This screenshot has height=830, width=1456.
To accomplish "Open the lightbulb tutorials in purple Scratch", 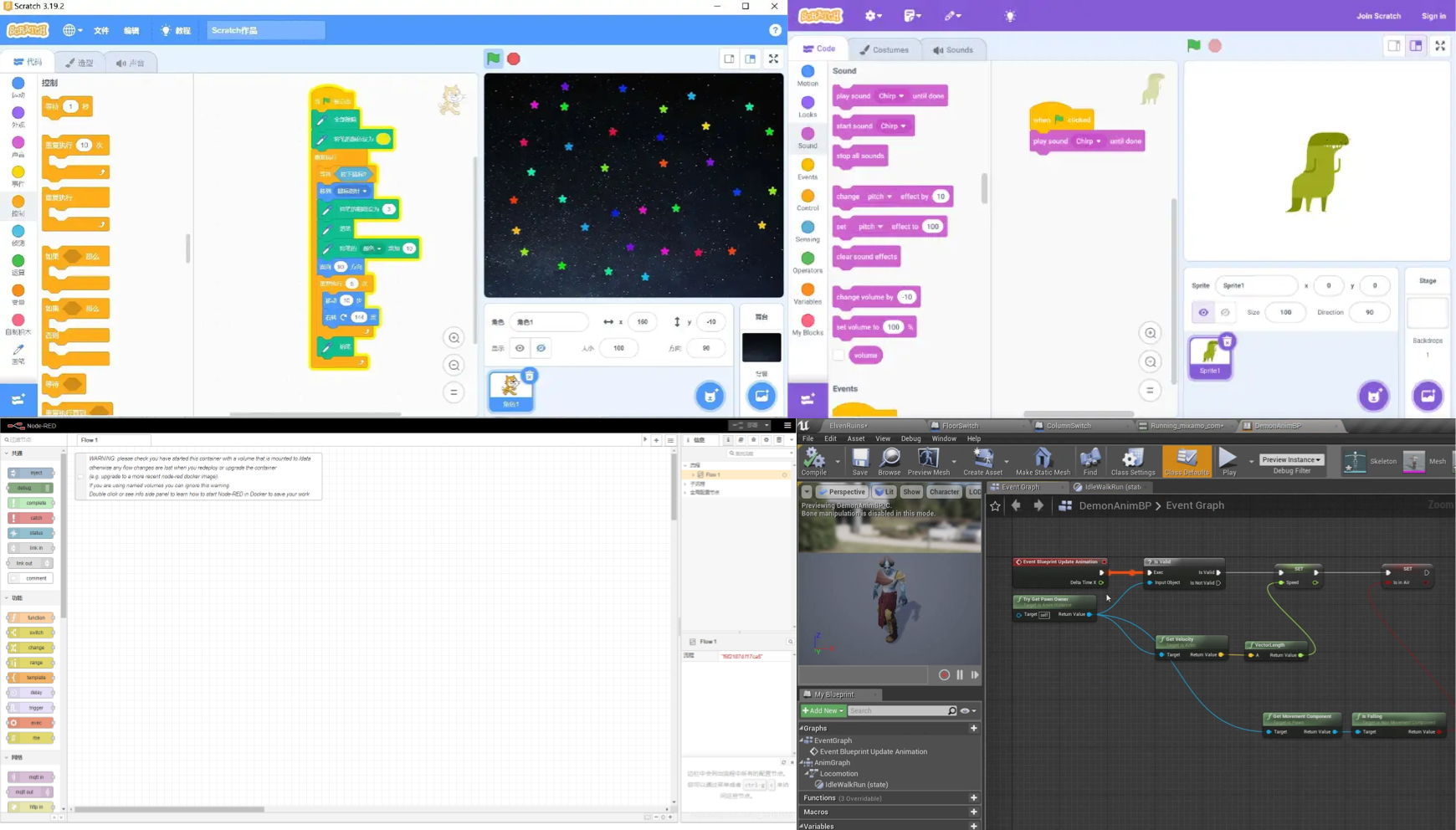I will click(x=1010, y=16).
